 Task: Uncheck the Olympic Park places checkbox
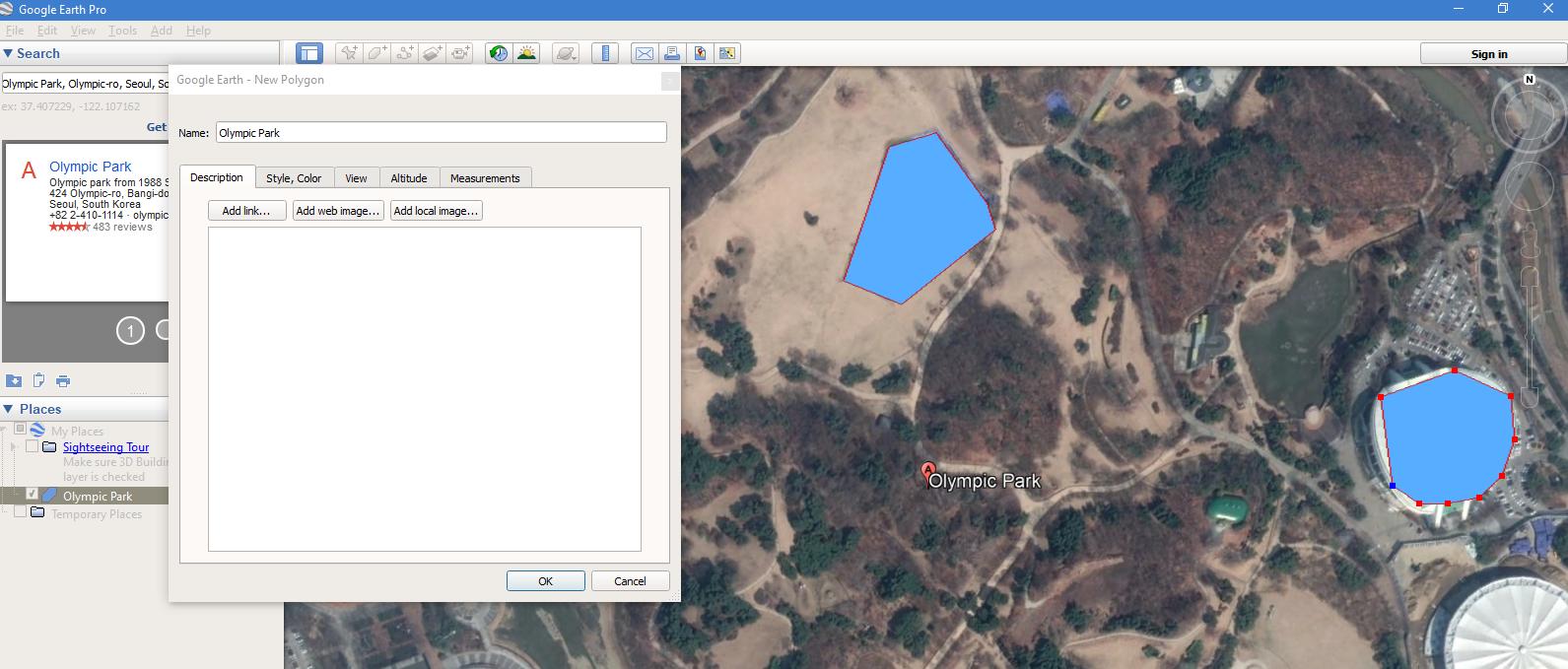(x=32, y=495)
